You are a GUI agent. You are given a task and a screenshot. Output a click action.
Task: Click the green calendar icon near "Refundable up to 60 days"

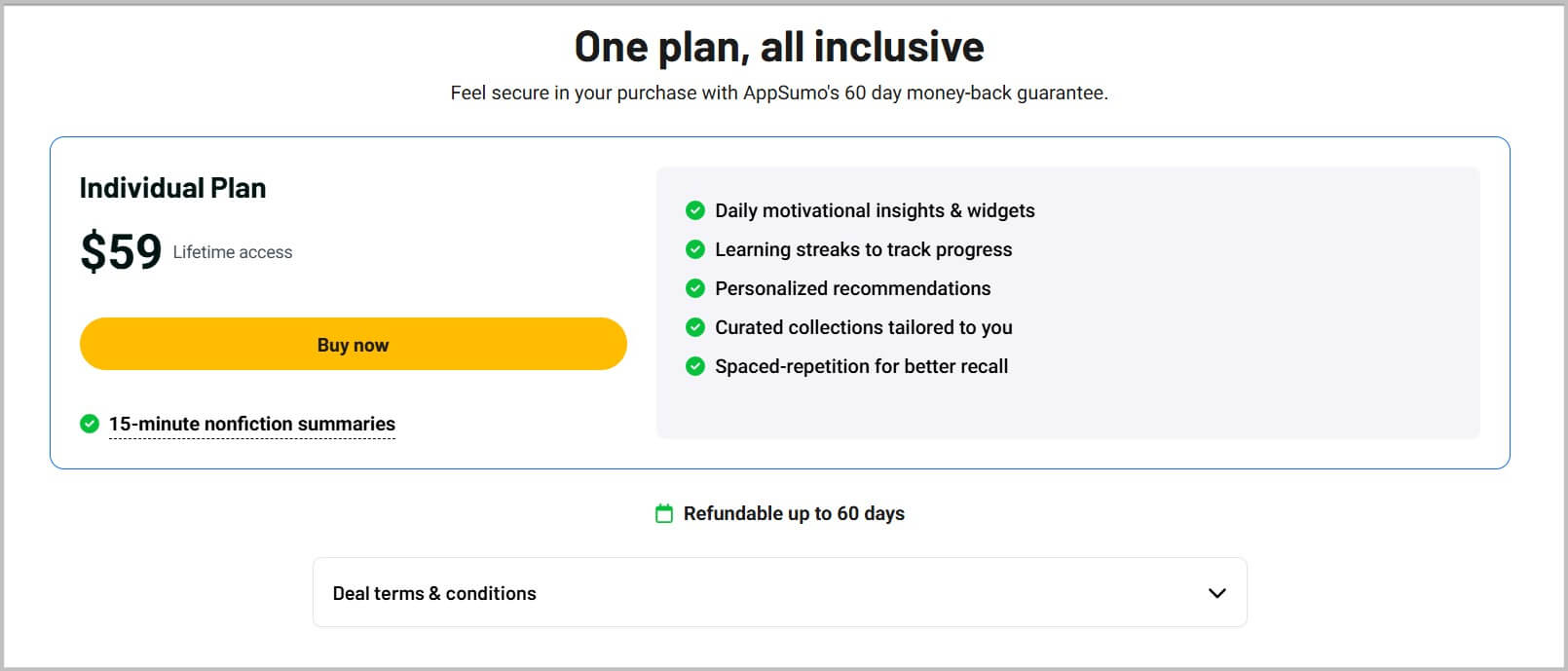(663, 513)
